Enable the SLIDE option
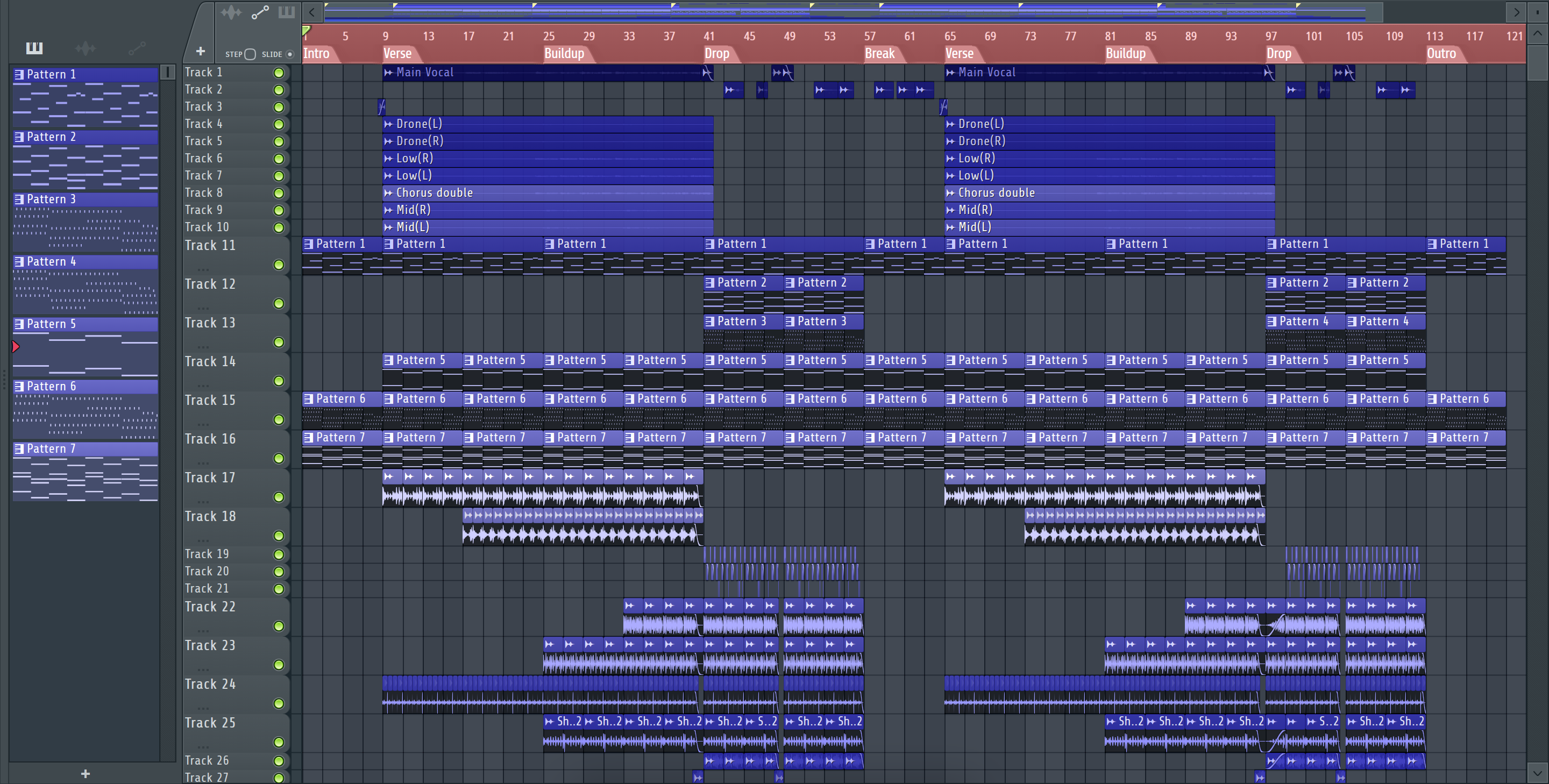This screenshot has height=784, width=1549. 290,54
